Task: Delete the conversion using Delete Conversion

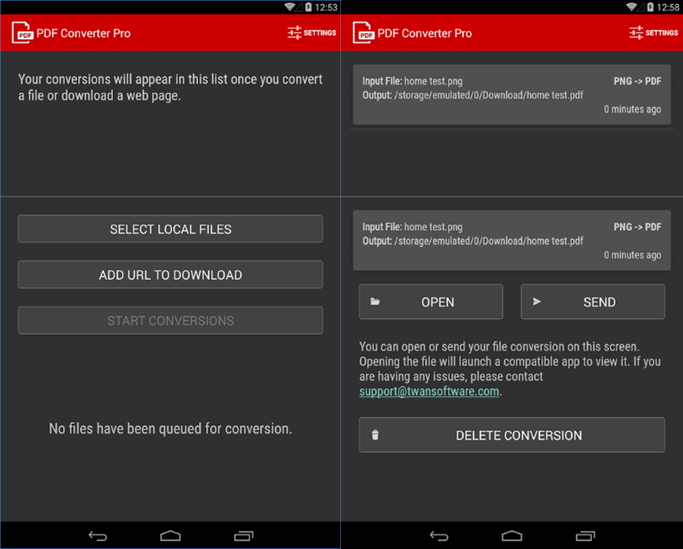Action: tap(512, 435)
